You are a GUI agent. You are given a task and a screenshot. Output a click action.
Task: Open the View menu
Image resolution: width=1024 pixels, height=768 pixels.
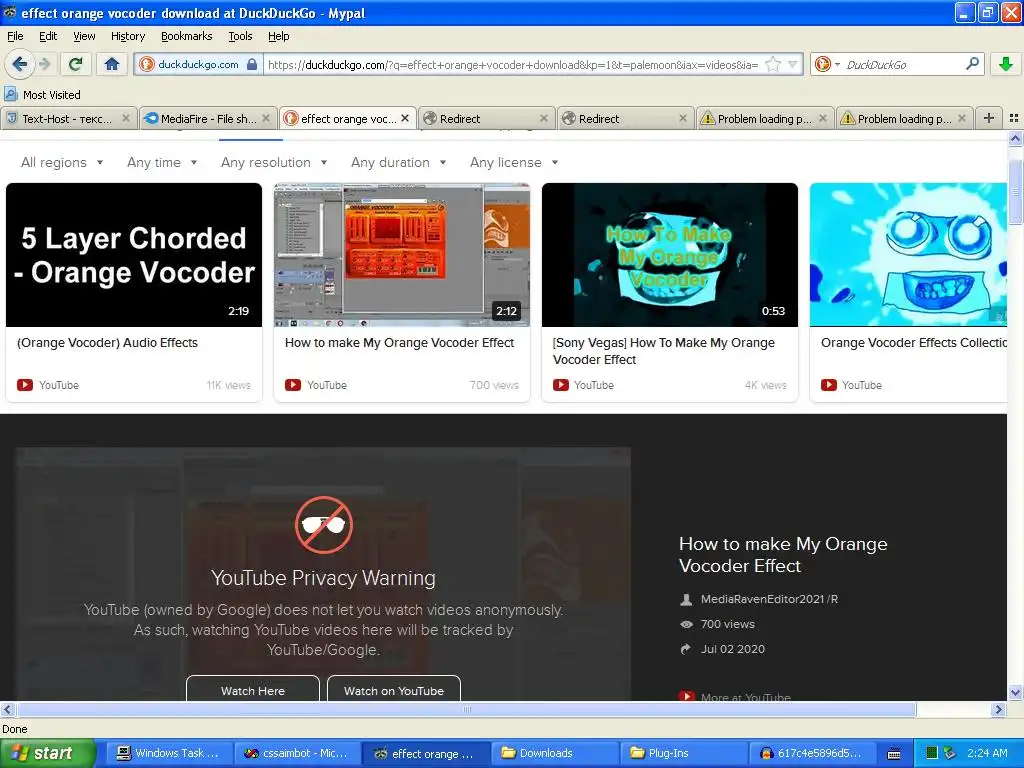pyautogui.click(x=84, y=36)
